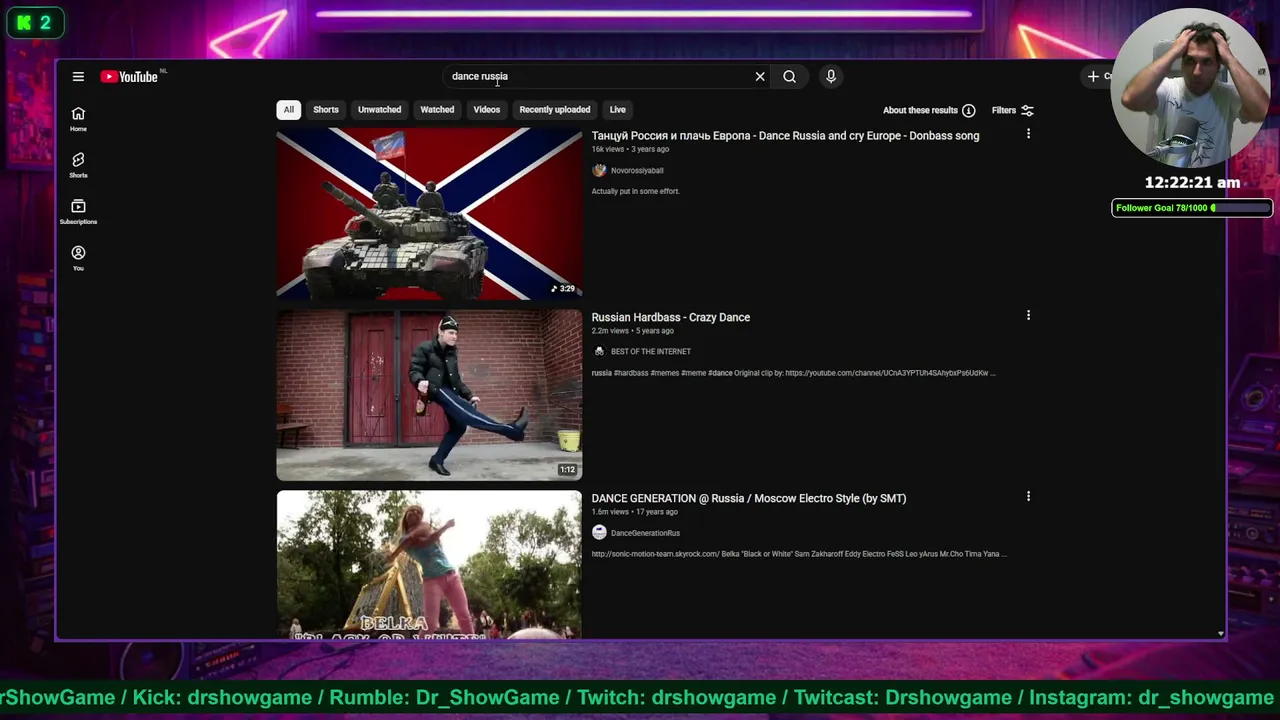Screen dimensions: 1280x720
Task: Open the BEST OF THE INTERNET avatar
Action: pos(599,351)
